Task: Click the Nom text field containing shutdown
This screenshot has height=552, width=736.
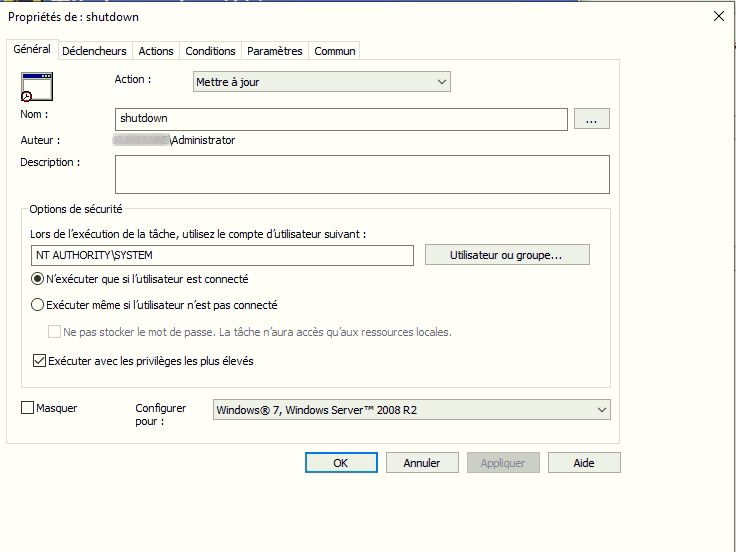Action: [x=341, y=119]
